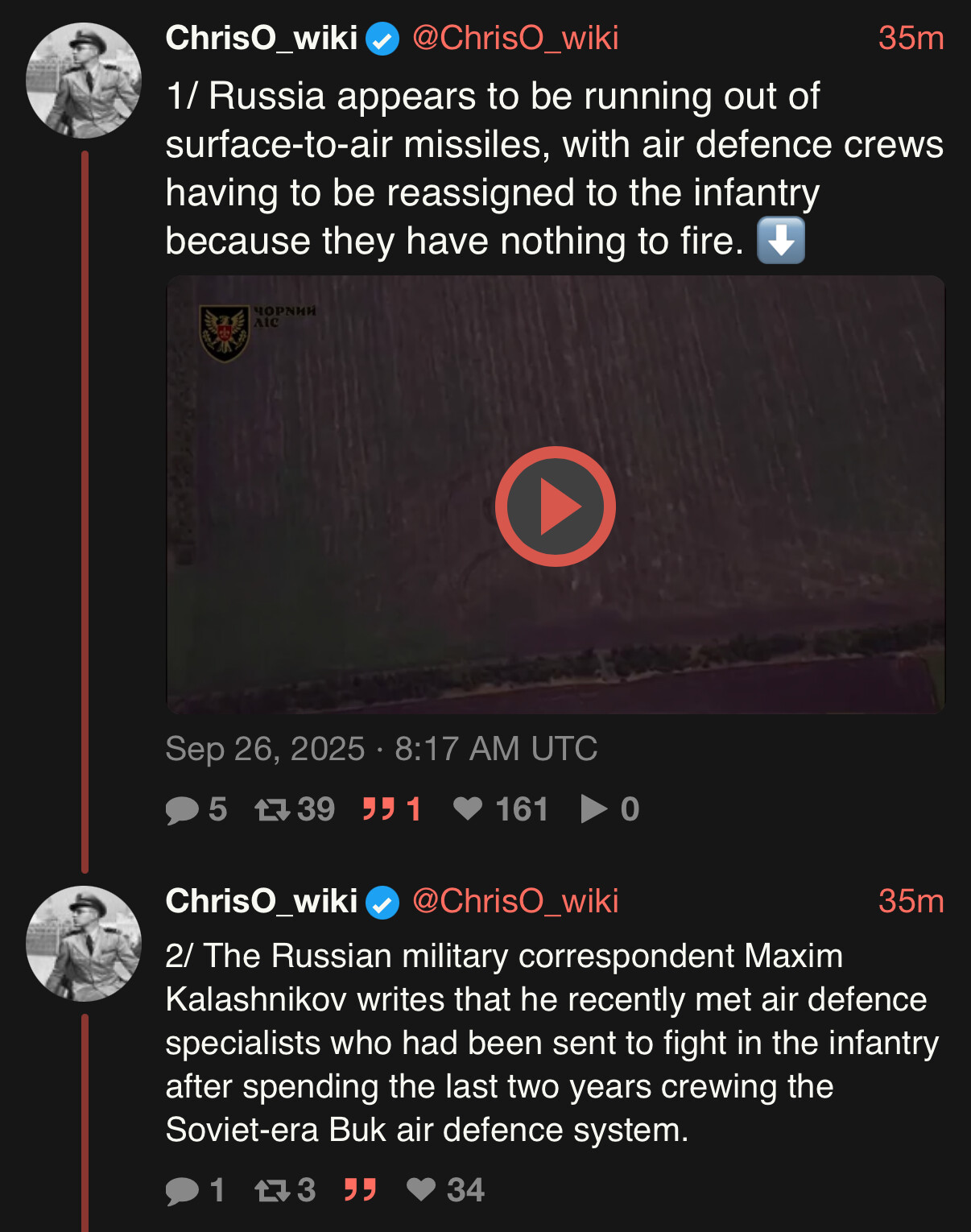This screenshot has height=1232, width=971.
Task: Click the Sep 26, 2025 date line
Action: click(x=381, y=749)
